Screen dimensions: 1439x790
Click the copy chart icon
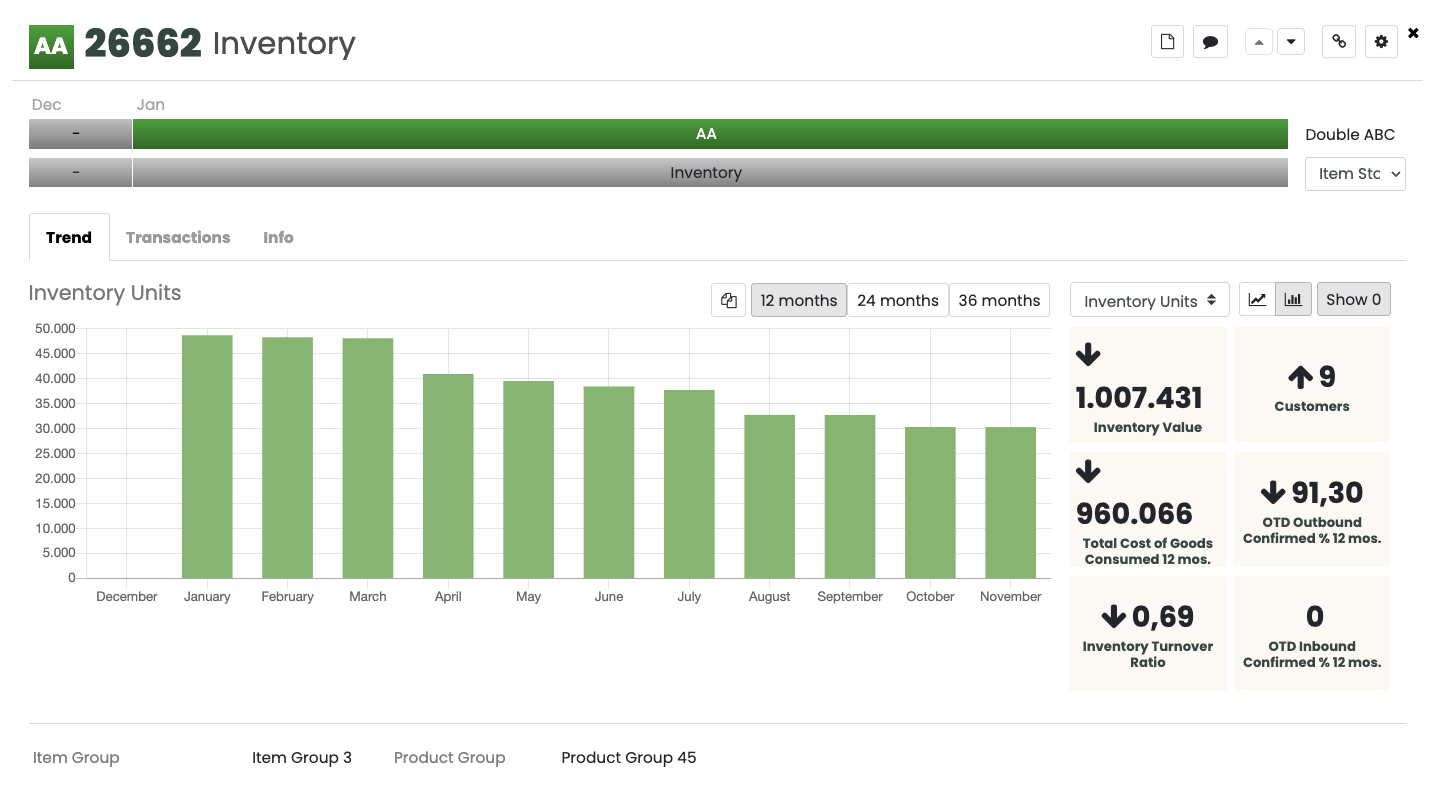tap(729, 300)
